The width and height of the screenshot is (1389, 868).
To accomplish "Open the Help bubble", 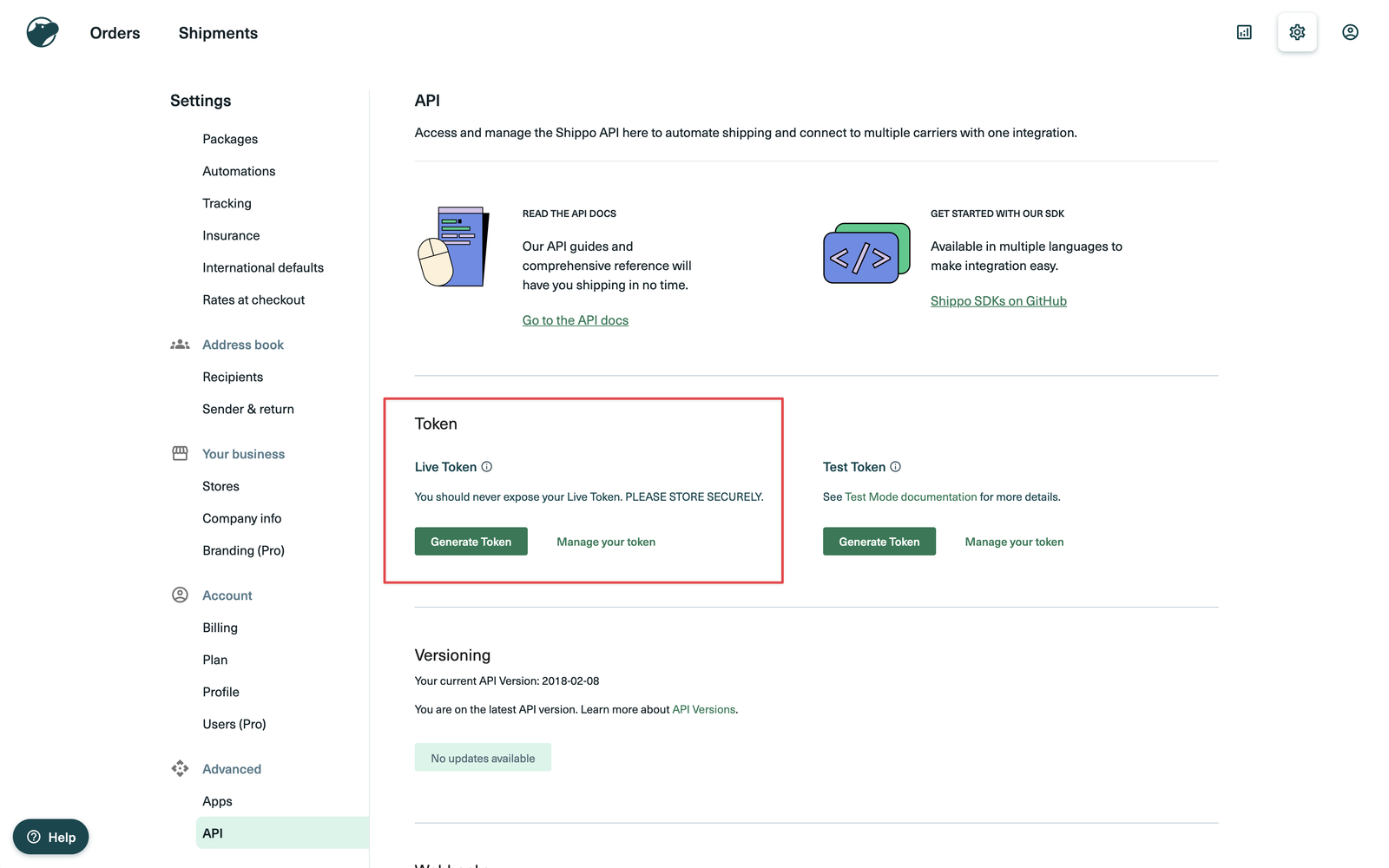I will 51,837.
